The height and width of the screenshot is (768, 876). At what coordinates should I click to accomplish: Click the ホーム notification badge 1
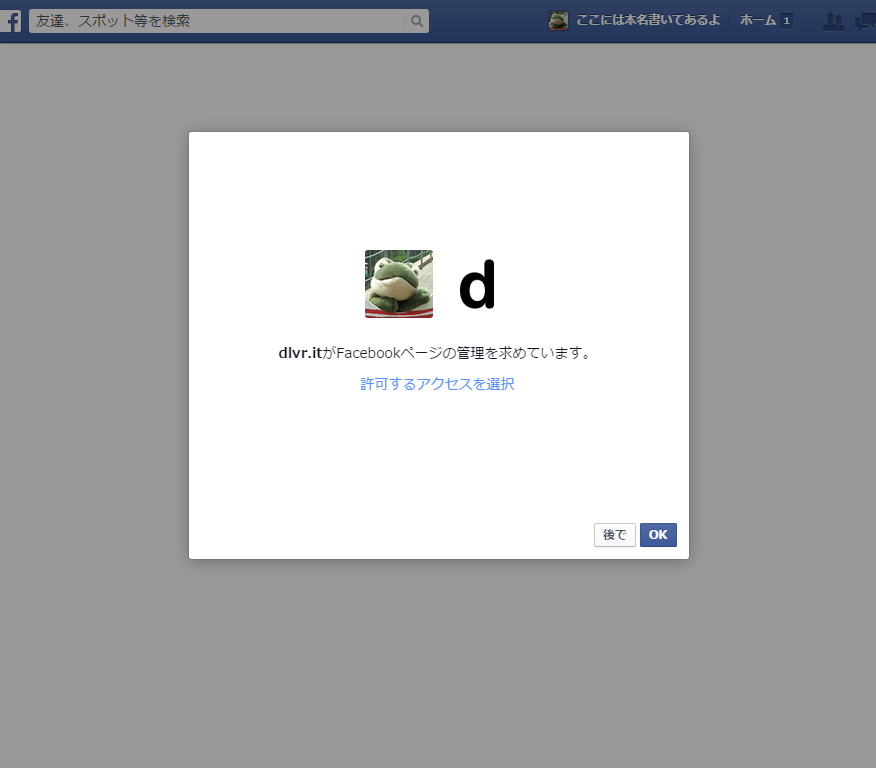pos(787,21)
